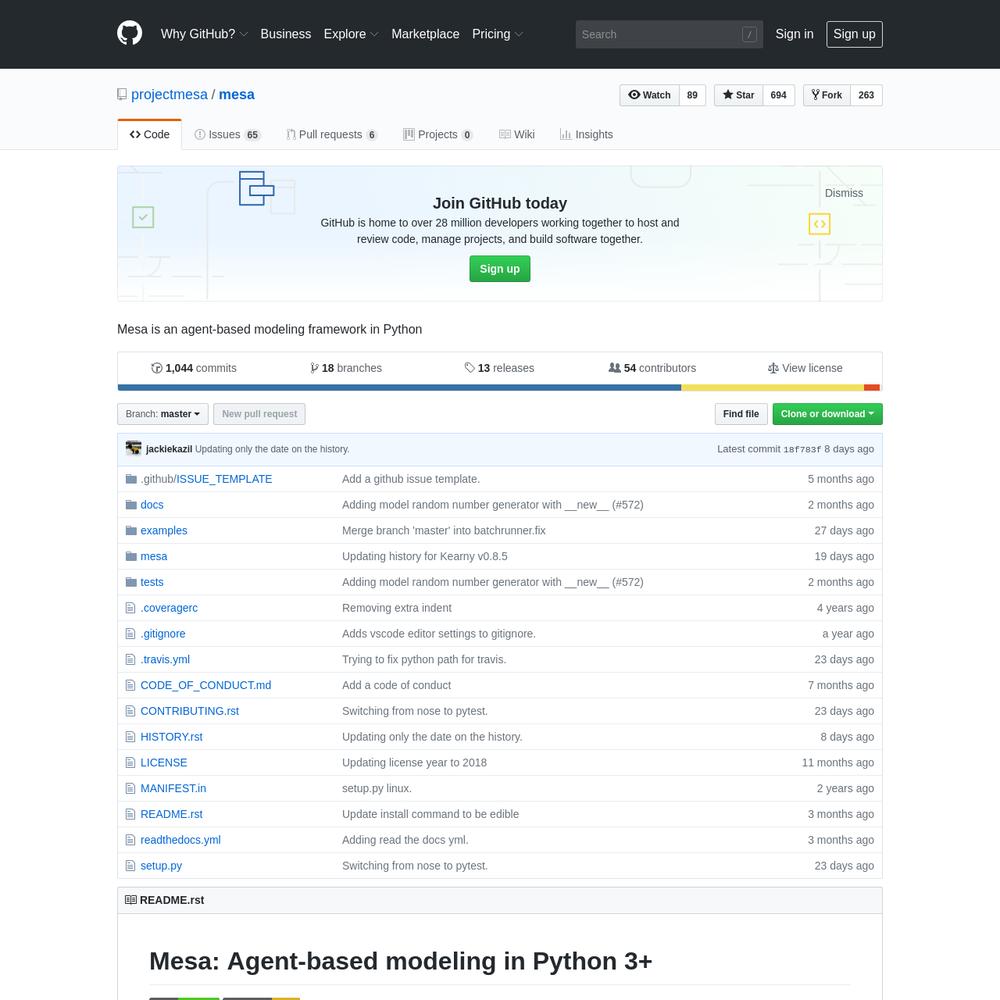Expand the Pricing dropdown menu

click(x=497, y=34)
